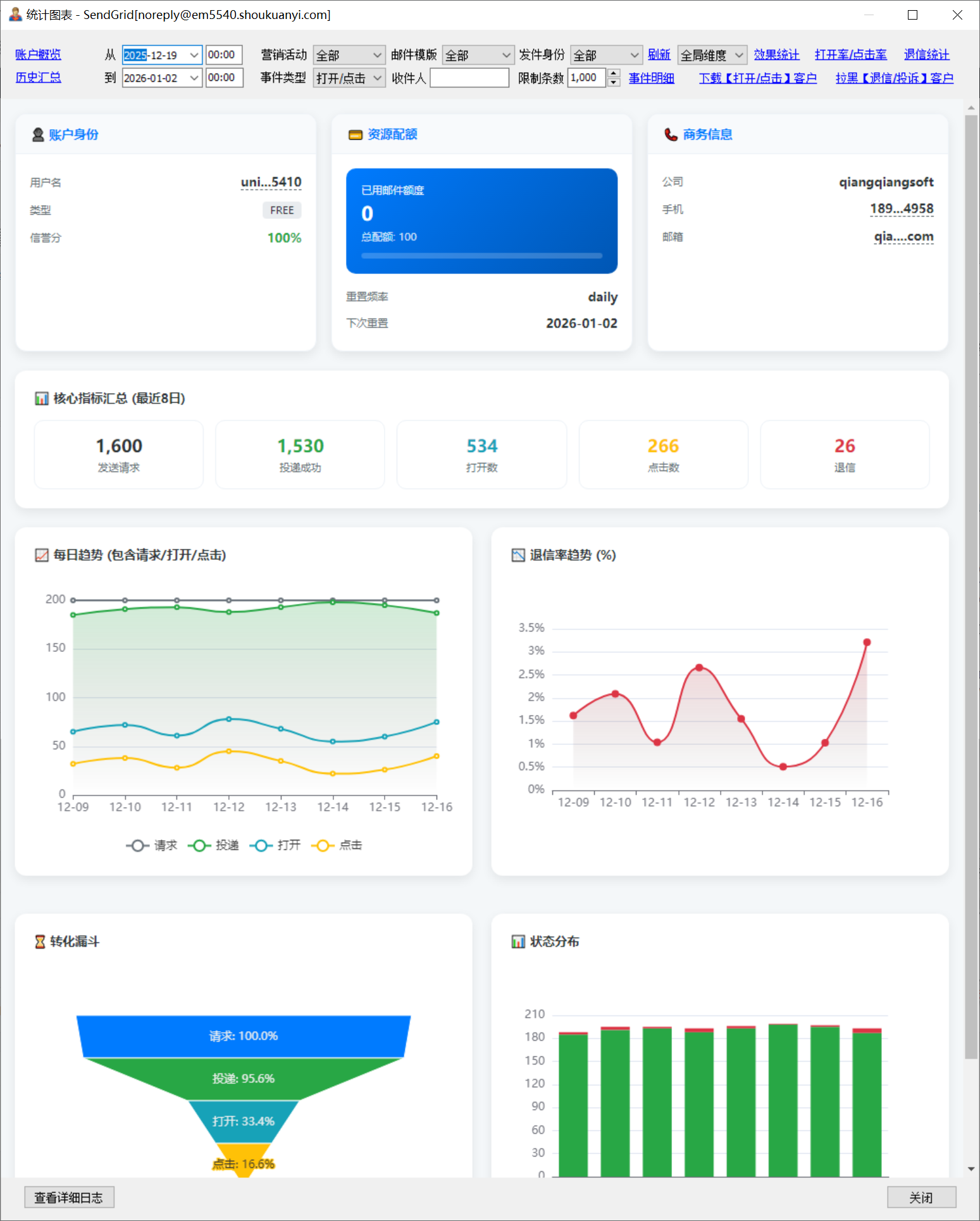Click the status distribution bar icon
980x1221 pixels.
click(x=518, y=941)
